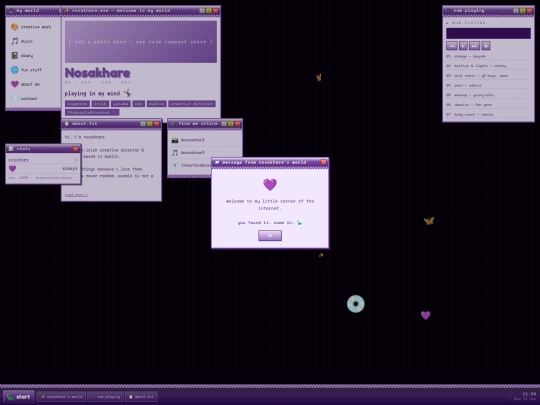Viewport: 540px width, 405px height.
Task: Play the current track in now playing
Action: pos(464,46)
